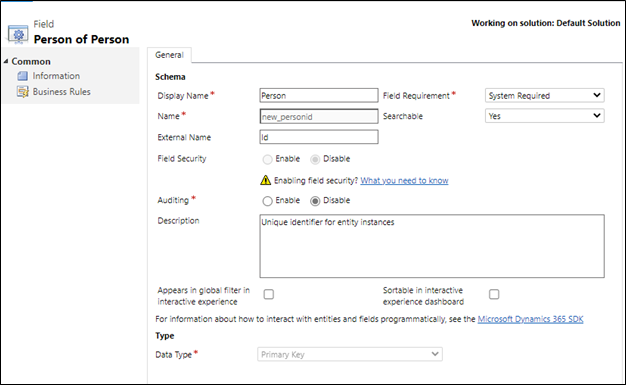Click the Type section heading
The height and width of the screenshot is (385, 626).
164,336
